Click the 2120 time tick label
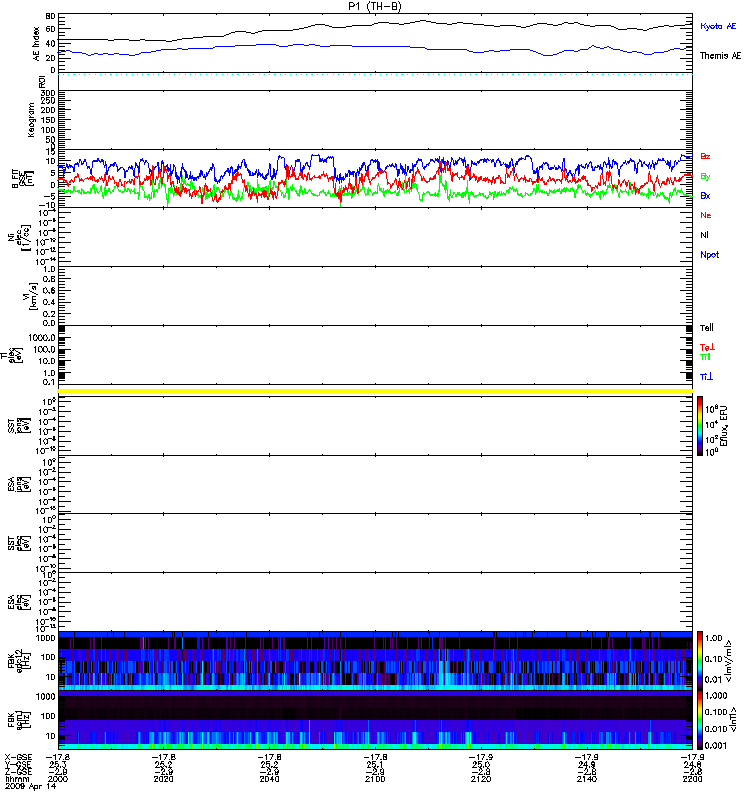 coord(481,779)
